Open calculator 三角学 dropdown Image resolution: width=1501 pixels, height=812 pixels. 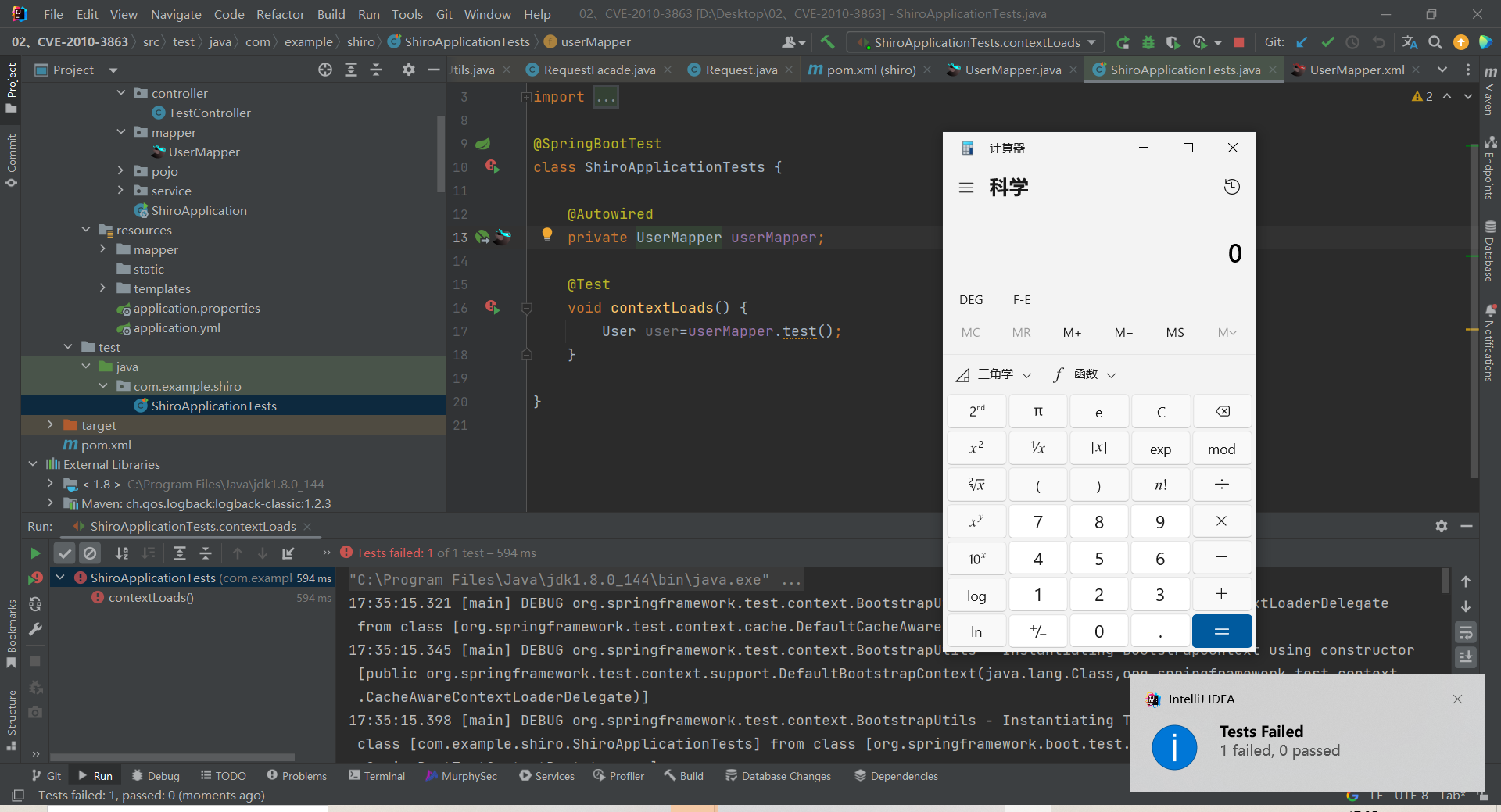994,374
